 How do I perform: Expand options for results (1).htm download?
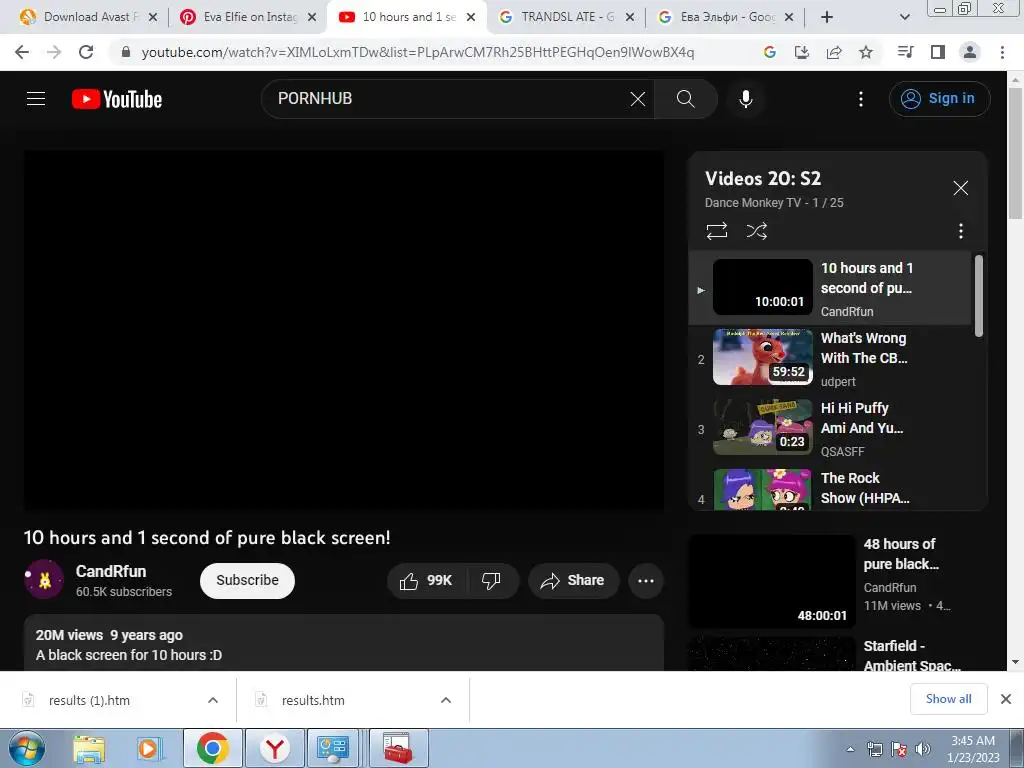click(x=213, y=700)
